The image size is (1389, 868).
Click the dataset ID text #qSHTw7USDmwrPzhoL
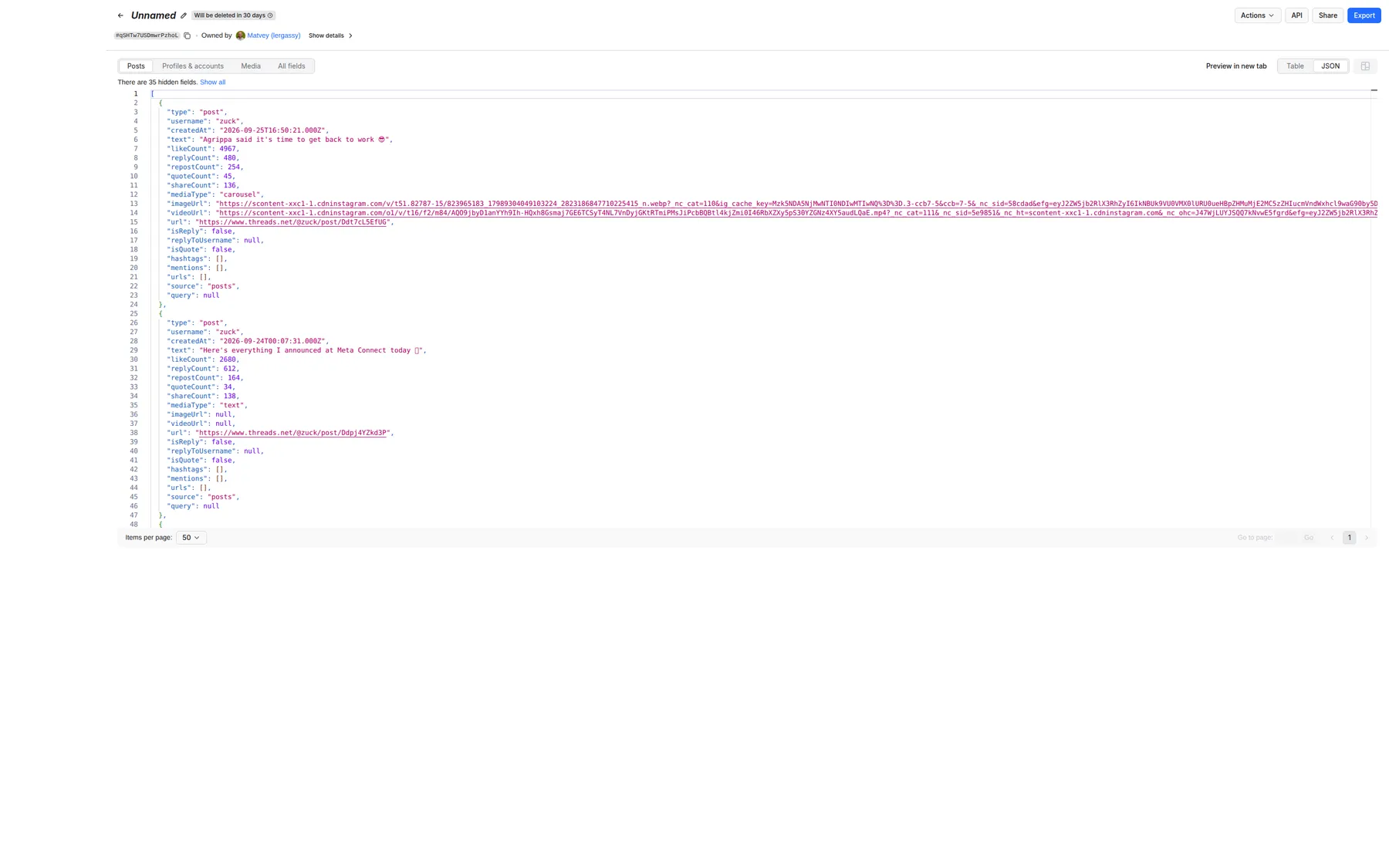(x=147, y=35)
